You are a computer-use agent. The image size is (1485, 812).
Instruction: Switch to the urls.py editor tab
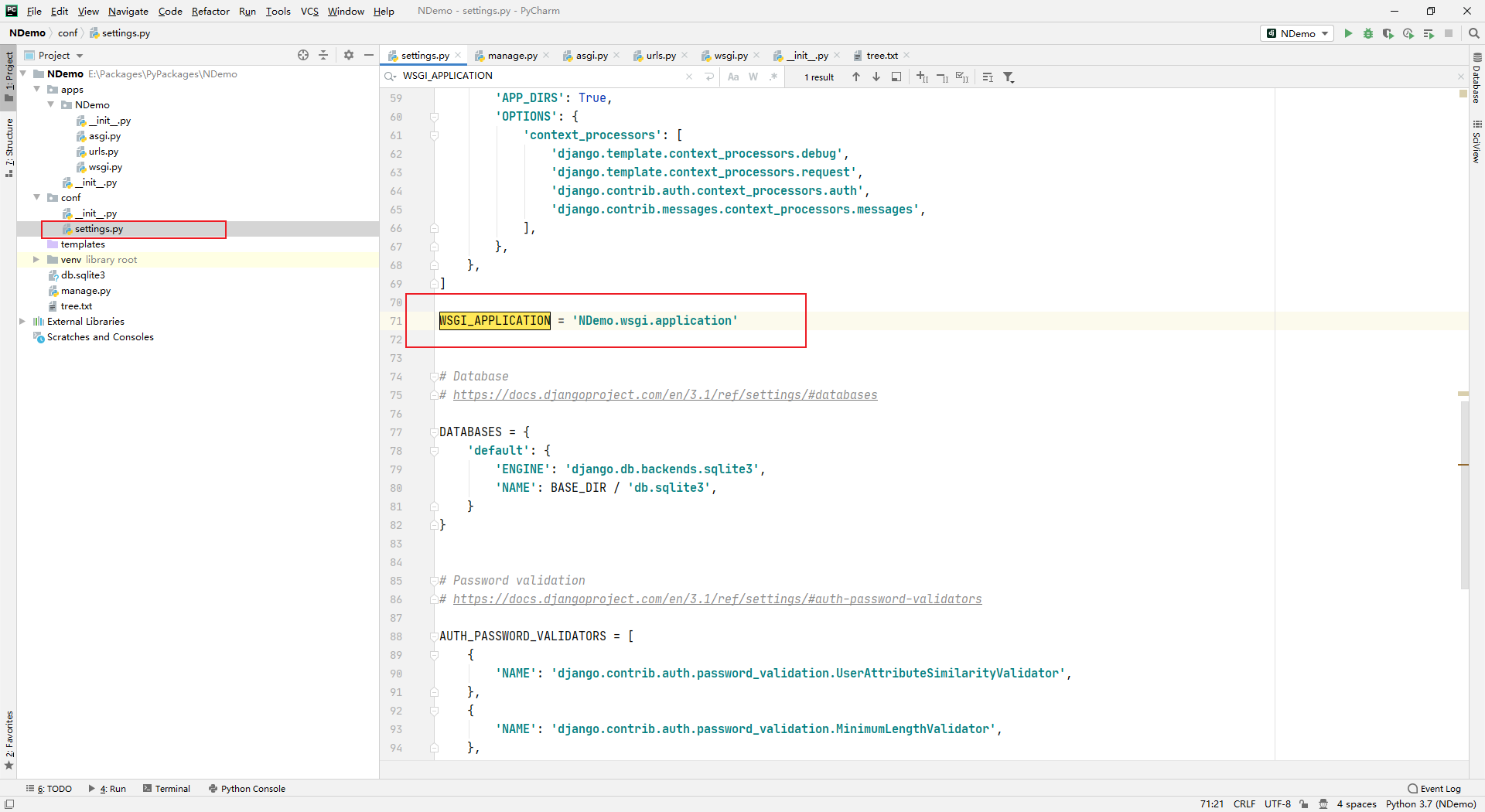pos(661,56)
